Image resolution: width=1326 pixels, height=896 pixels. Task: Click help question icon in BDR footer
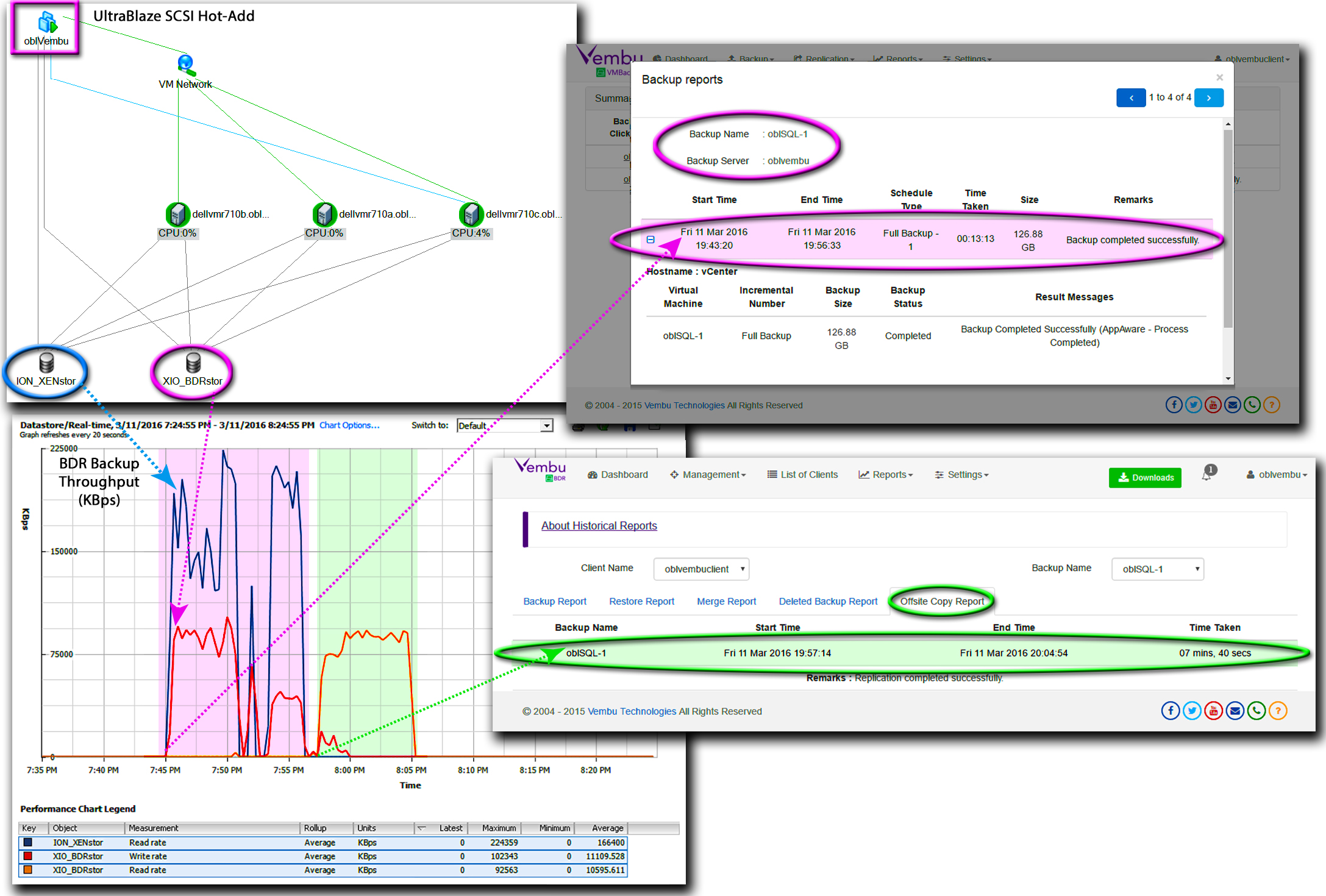1278,711
